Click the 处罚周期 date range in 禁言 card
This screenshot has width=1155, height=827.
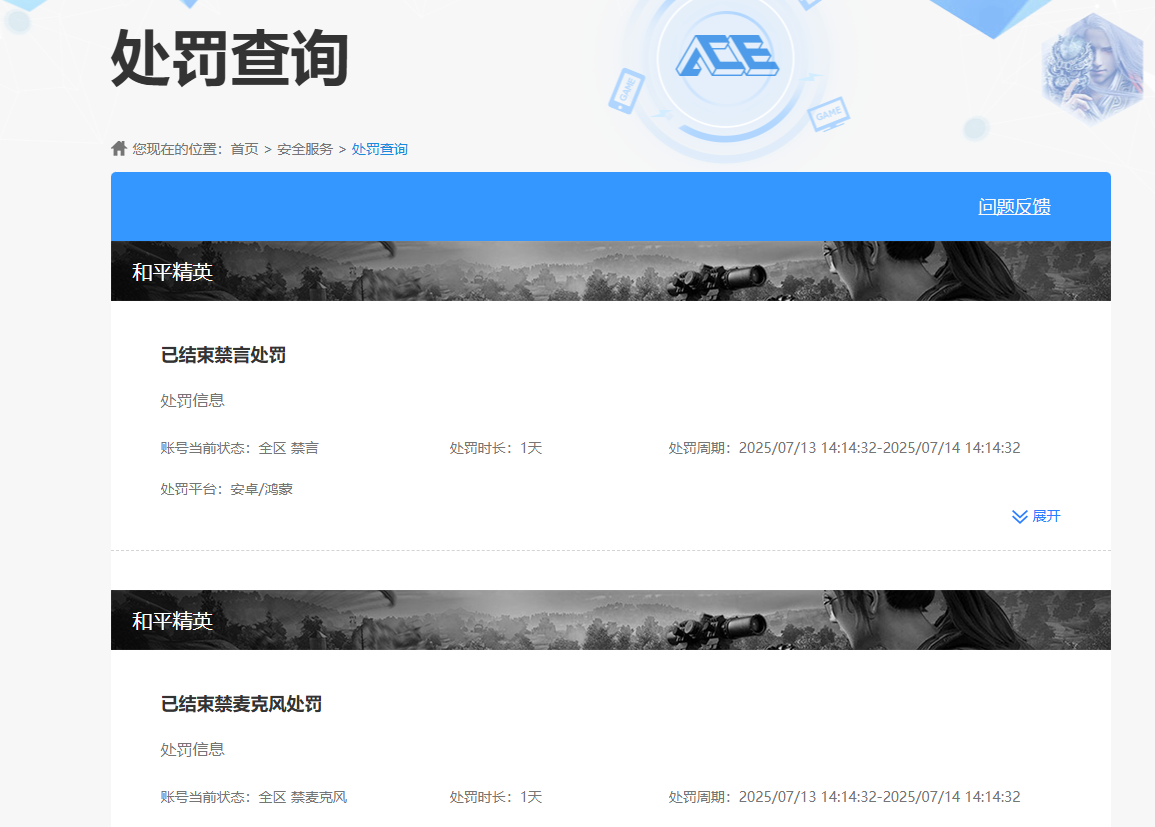pos(844,448)
